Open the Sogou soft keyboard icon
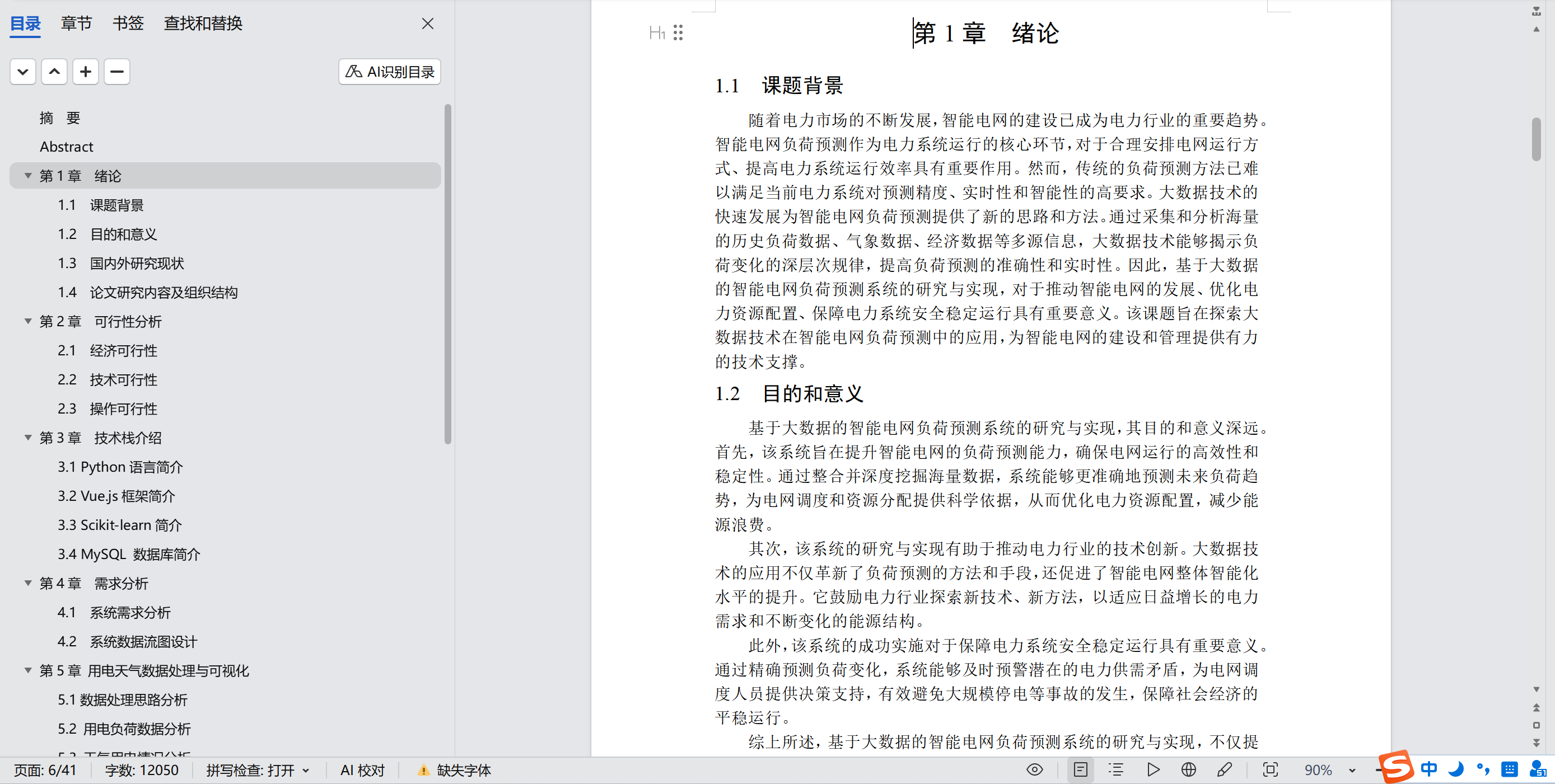The image size is (1555, 784). 1509,769
